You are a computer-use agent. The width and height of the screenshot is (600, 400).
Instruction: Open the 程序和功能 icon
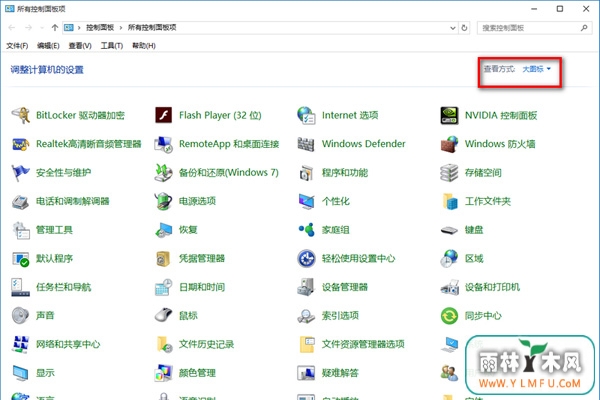(306, 173)
